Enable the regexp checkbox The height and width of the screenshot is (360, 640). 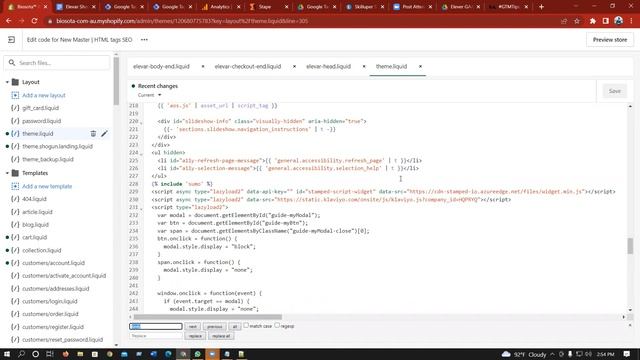pos(277,325)
